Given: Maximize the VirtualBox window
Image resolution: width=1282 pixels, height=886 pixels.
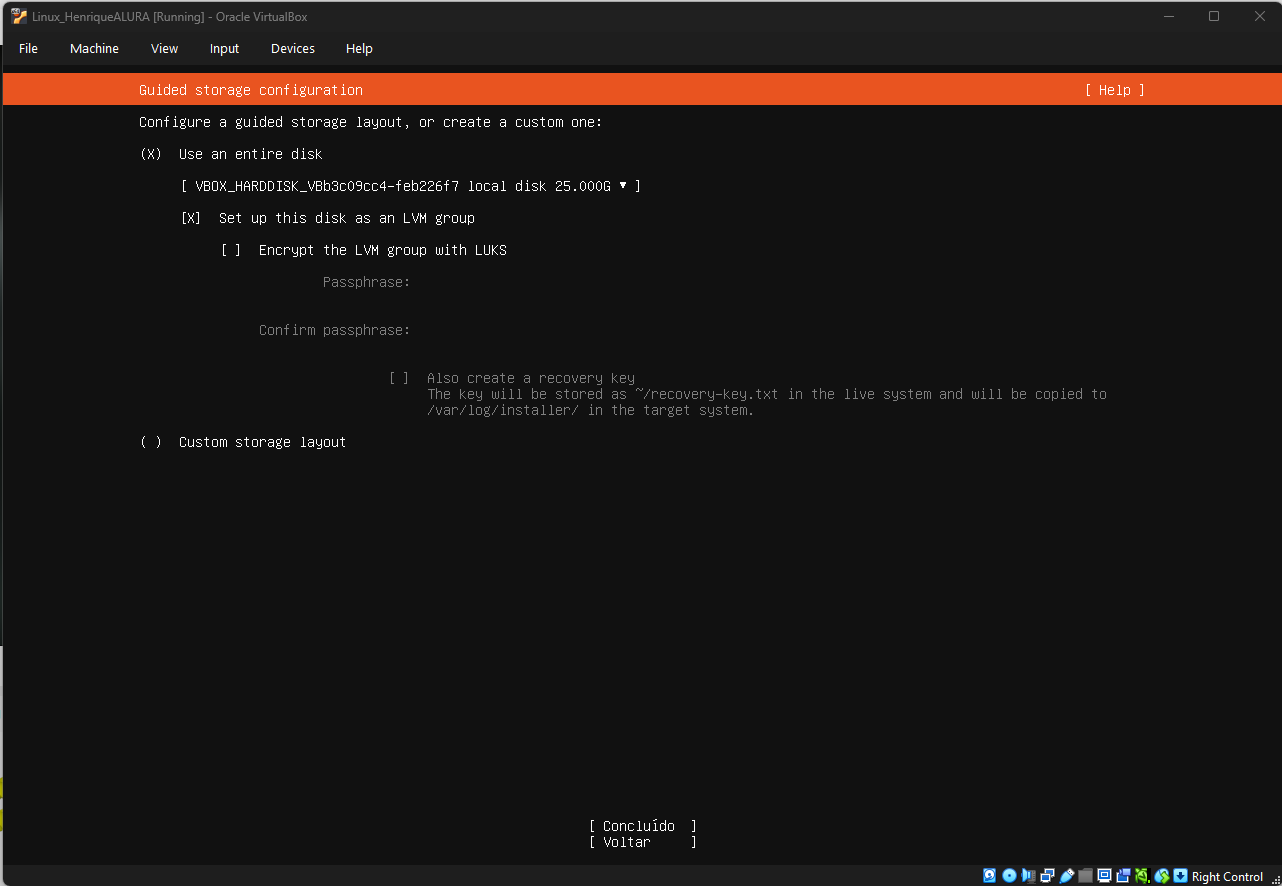Looking at the screenshot, I should (x=1214, y=16).
